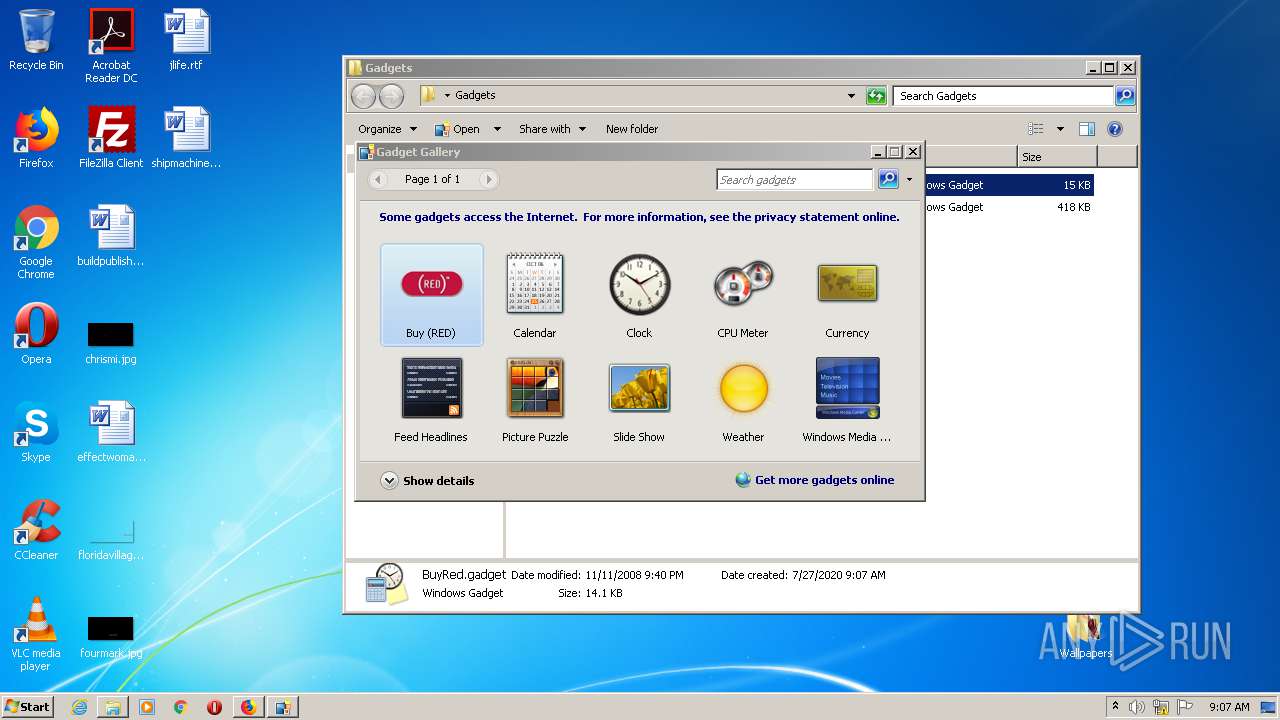Open buildpublish document on desktop

[x=111, y=236]
